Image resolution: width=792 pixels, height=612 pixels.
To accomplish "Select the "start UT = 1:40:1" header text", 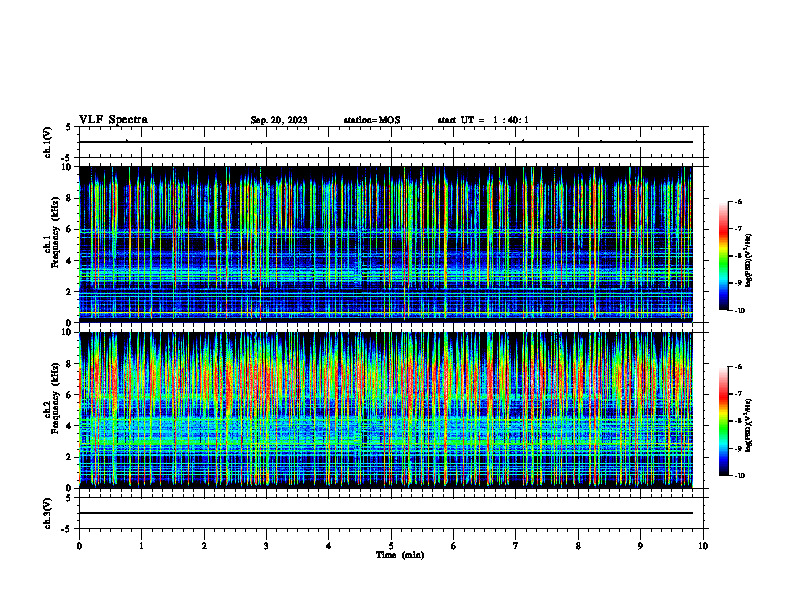I will click(x=483, y=120).
